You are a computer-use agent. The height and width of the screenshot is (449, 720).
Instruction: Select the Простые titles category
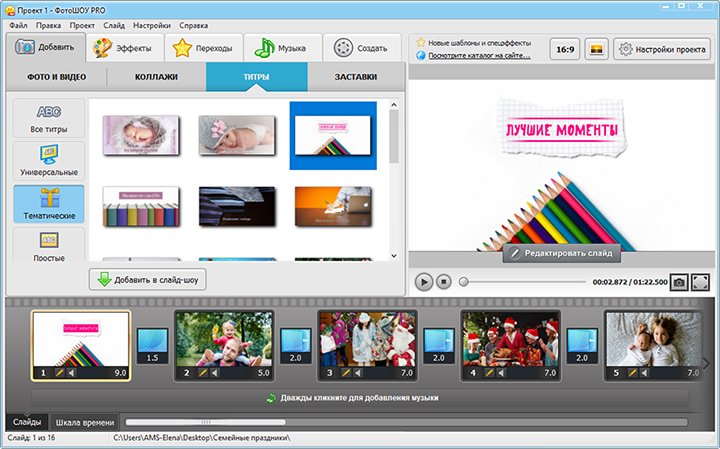pos(48,246)
